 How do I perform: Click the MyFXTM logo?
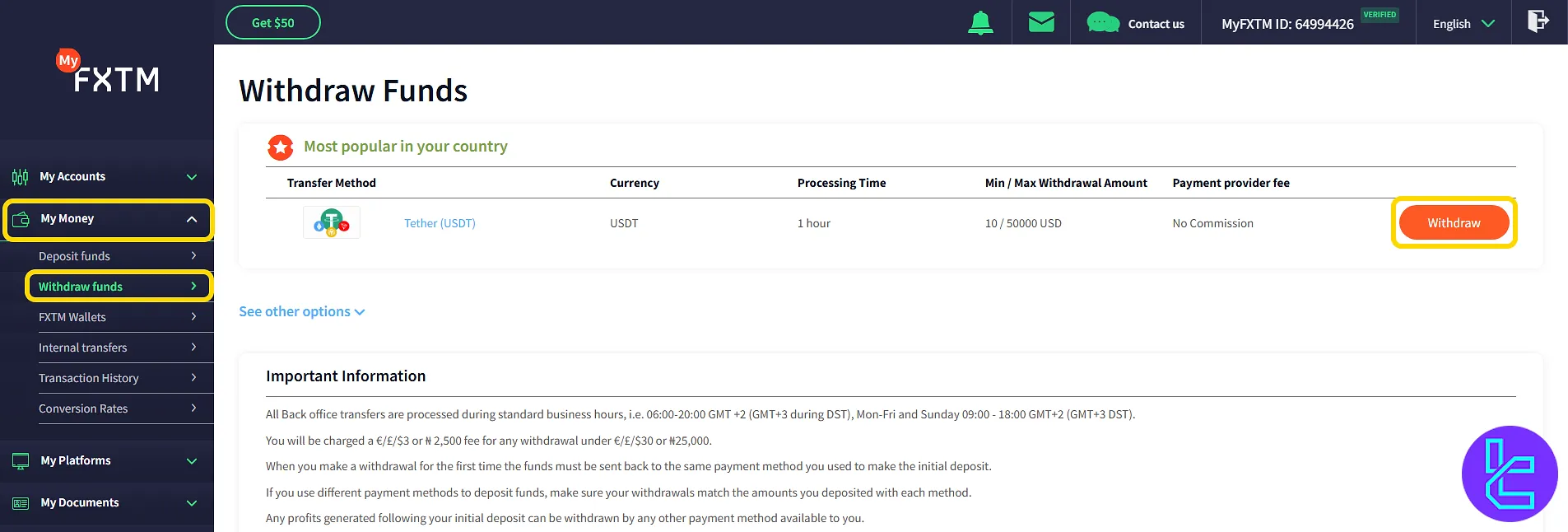108,72
